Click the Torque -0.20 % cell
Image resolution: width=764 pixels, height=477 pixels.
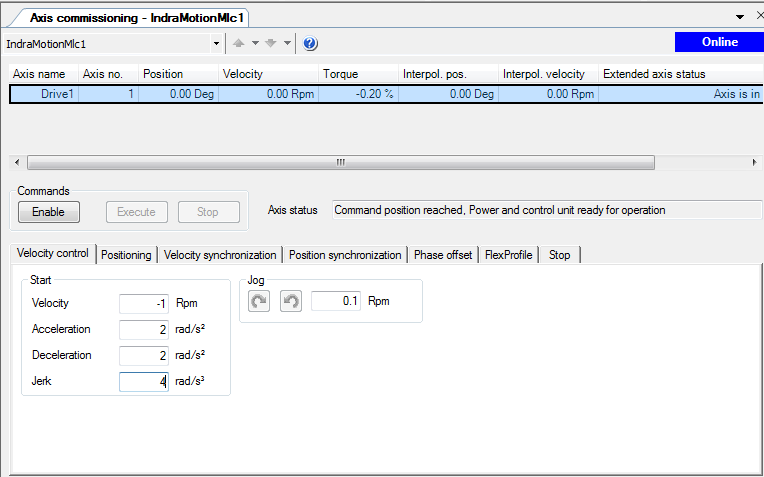[358, 94]
